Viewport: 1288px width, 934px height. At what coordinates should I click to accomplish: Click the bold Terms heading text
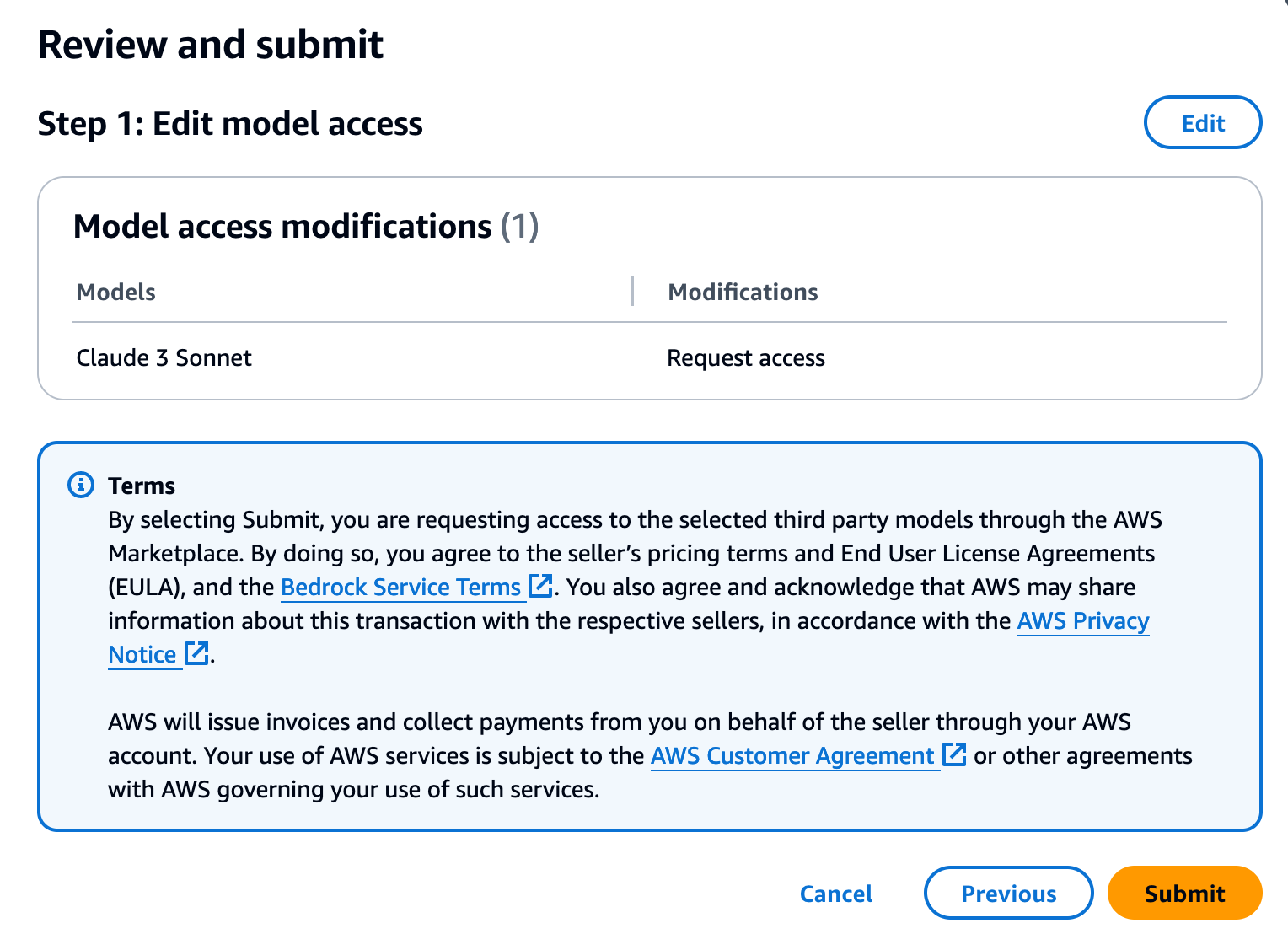pyautogui.click(x=142, y=486)
